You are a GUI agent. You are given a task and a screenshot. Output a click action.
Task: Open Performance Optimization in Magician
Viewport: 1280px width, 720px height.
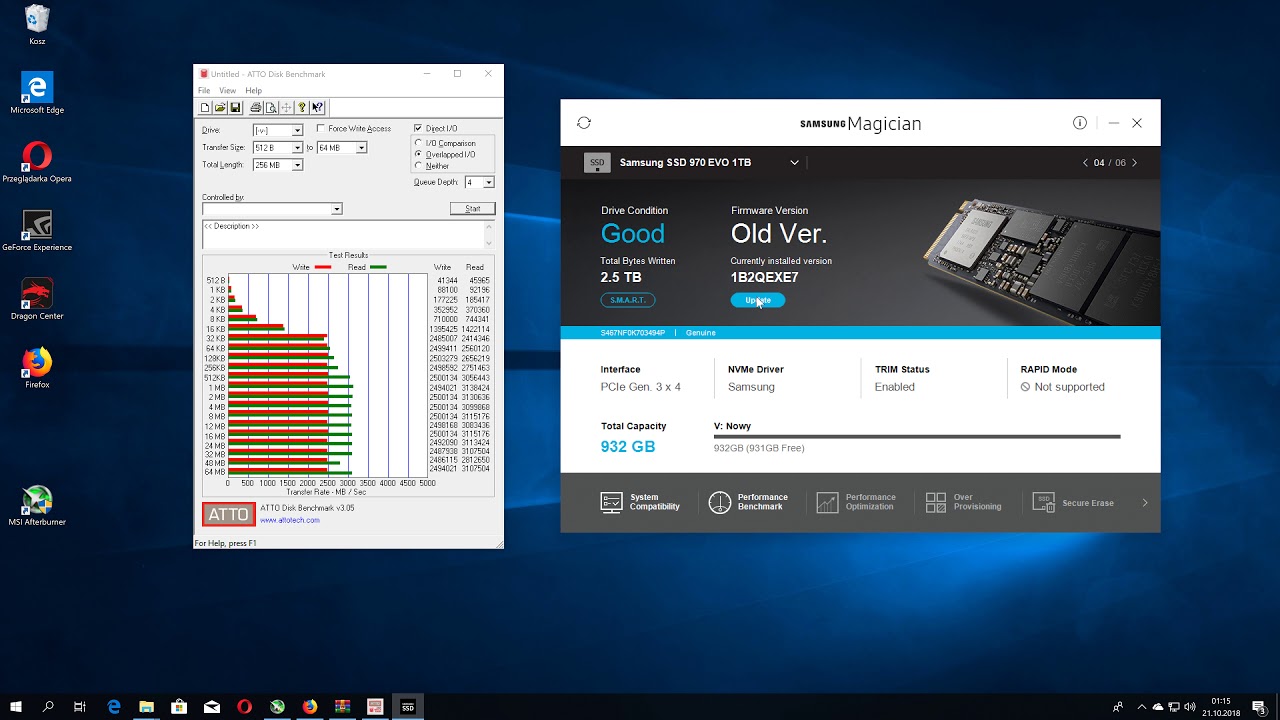[857, 502]
